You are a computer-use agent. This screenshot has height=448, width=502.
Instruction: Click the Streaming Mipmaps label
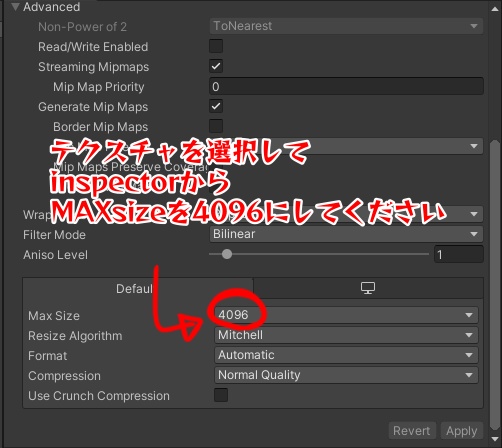[94, 67]
